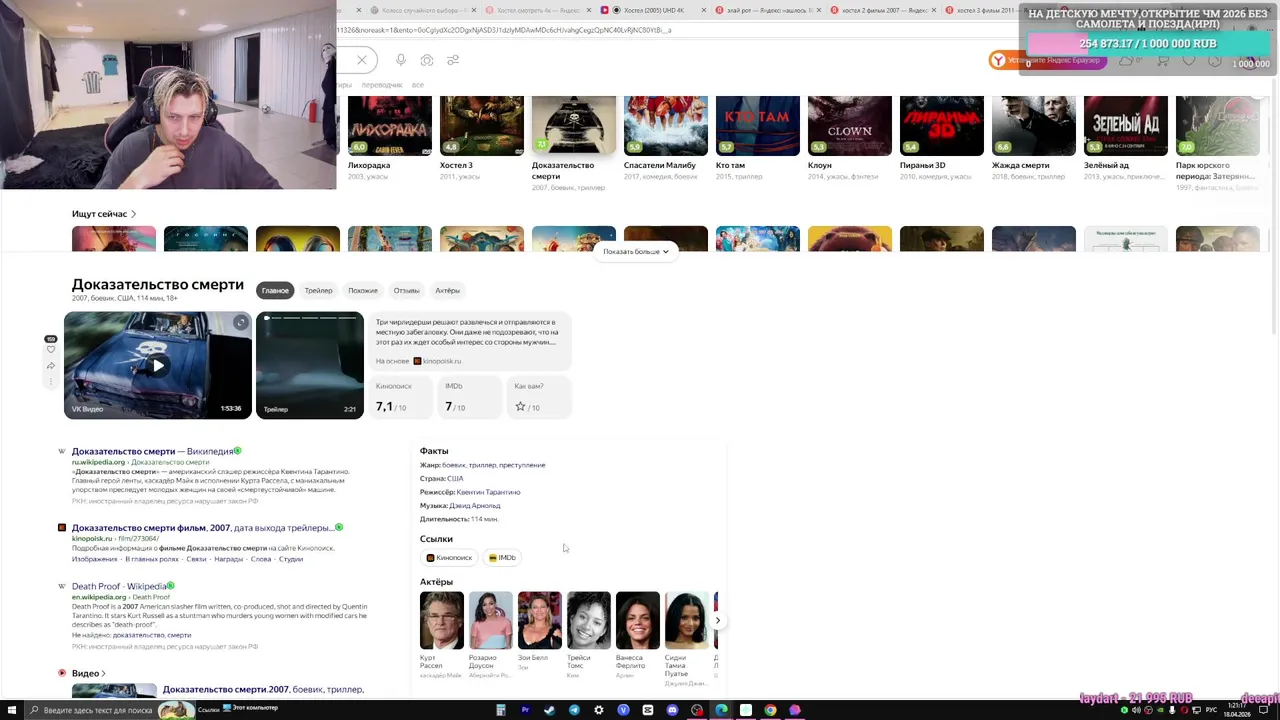Open Доказательство смерти фильм 2007 Кинопоиск result

[x=201, y=528]
